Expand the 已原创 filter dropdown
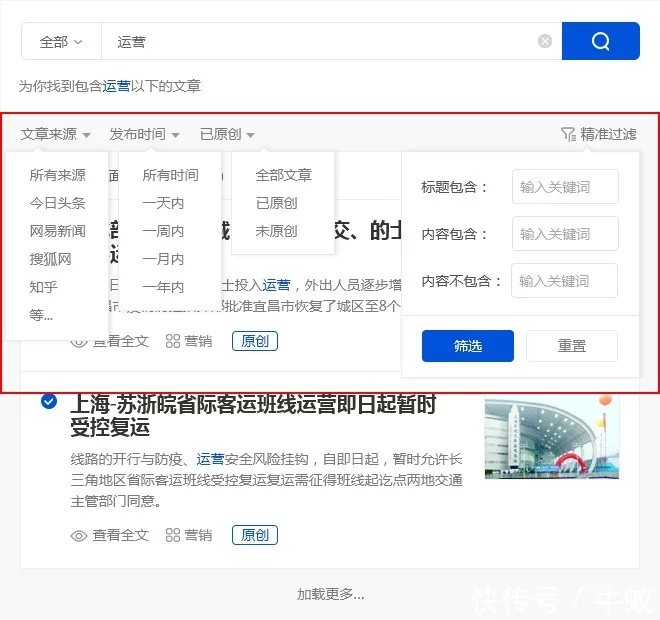Viewport: 660px width, 620px height. (x=227, y=134)
